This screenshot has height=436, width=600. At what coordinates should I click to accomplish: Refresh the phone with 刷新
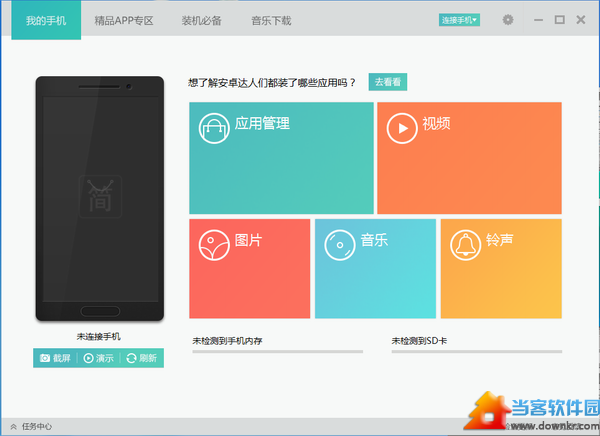click(142, 358)
